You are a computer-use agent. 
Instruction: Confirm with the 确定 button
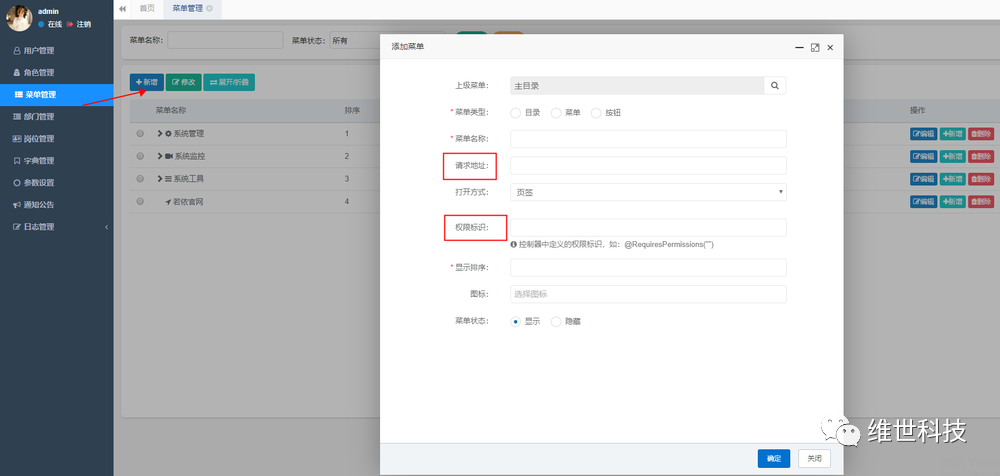tap(774, 458)
